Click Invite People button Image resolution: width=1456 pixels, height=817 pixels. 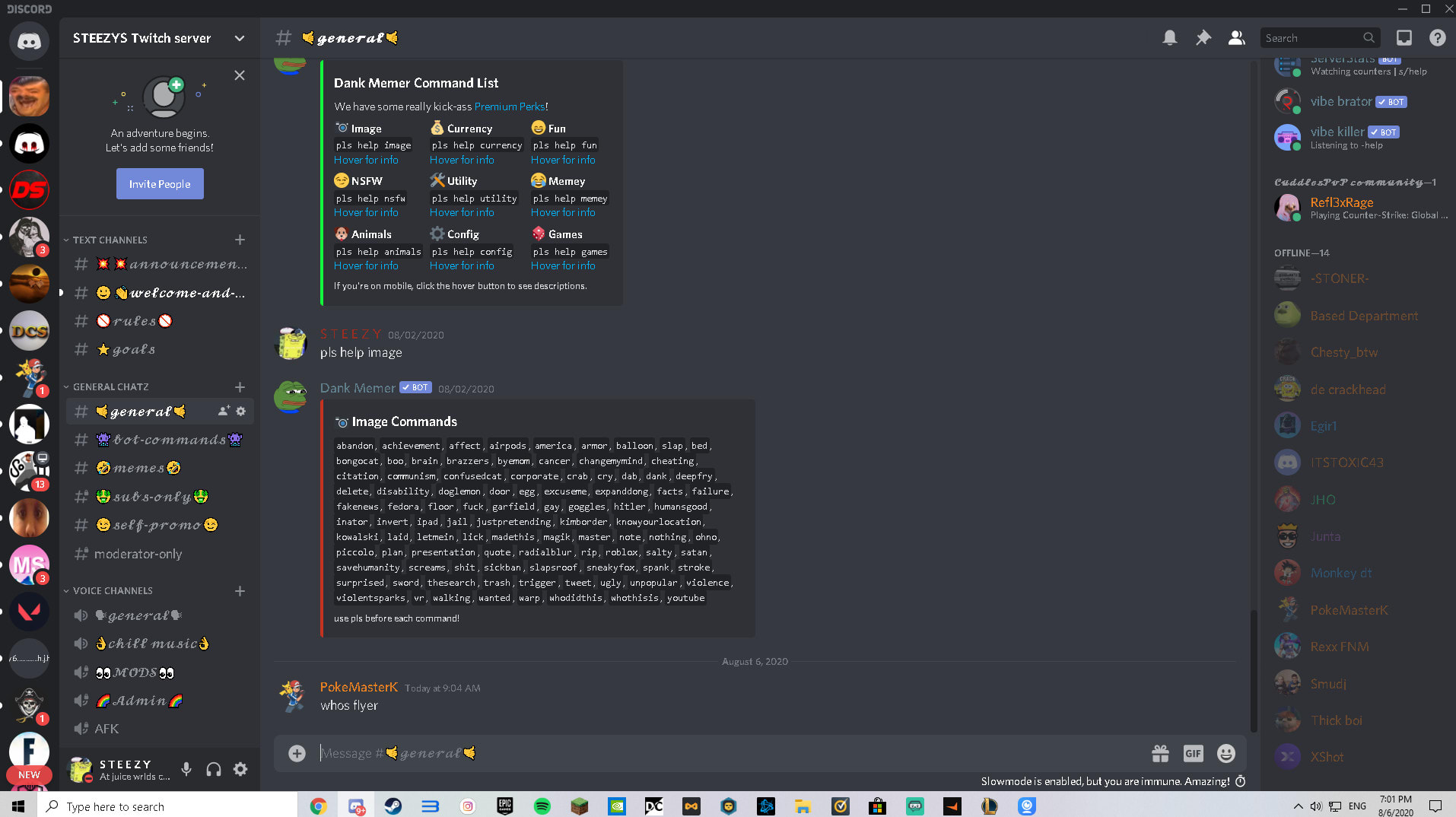pos(160,184)
